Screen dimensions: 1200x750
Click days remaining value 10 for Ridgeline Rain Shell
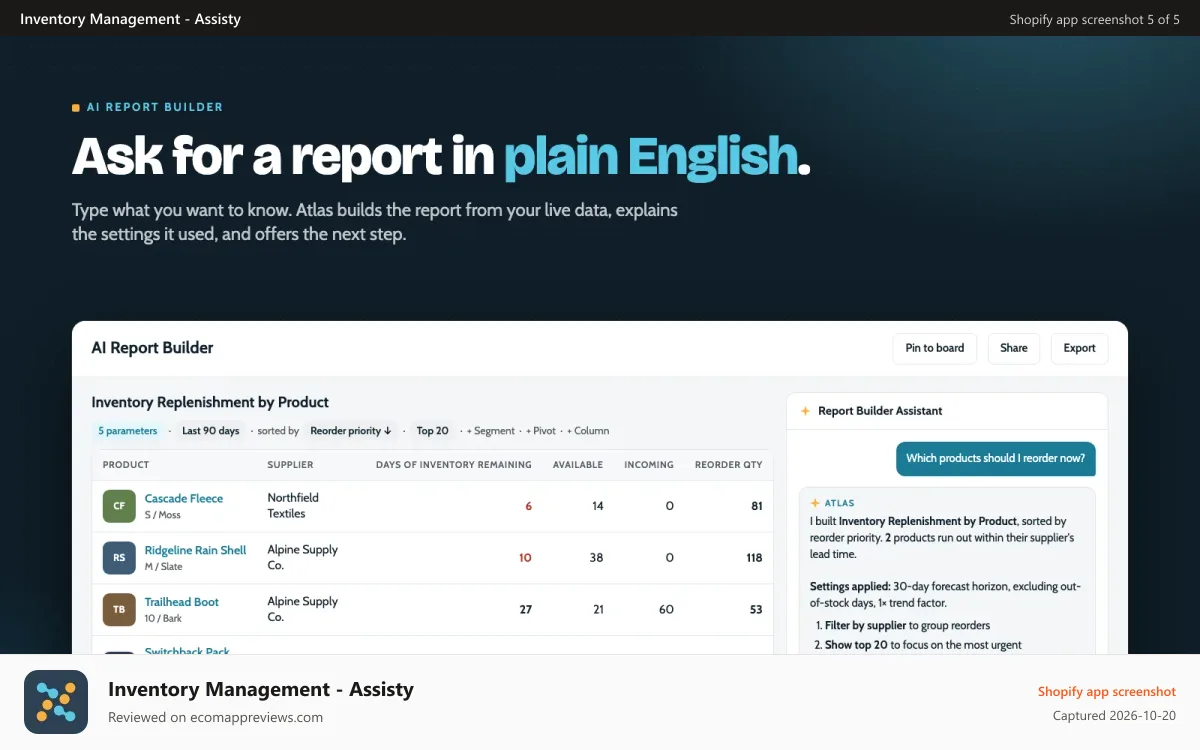(525, 558)
